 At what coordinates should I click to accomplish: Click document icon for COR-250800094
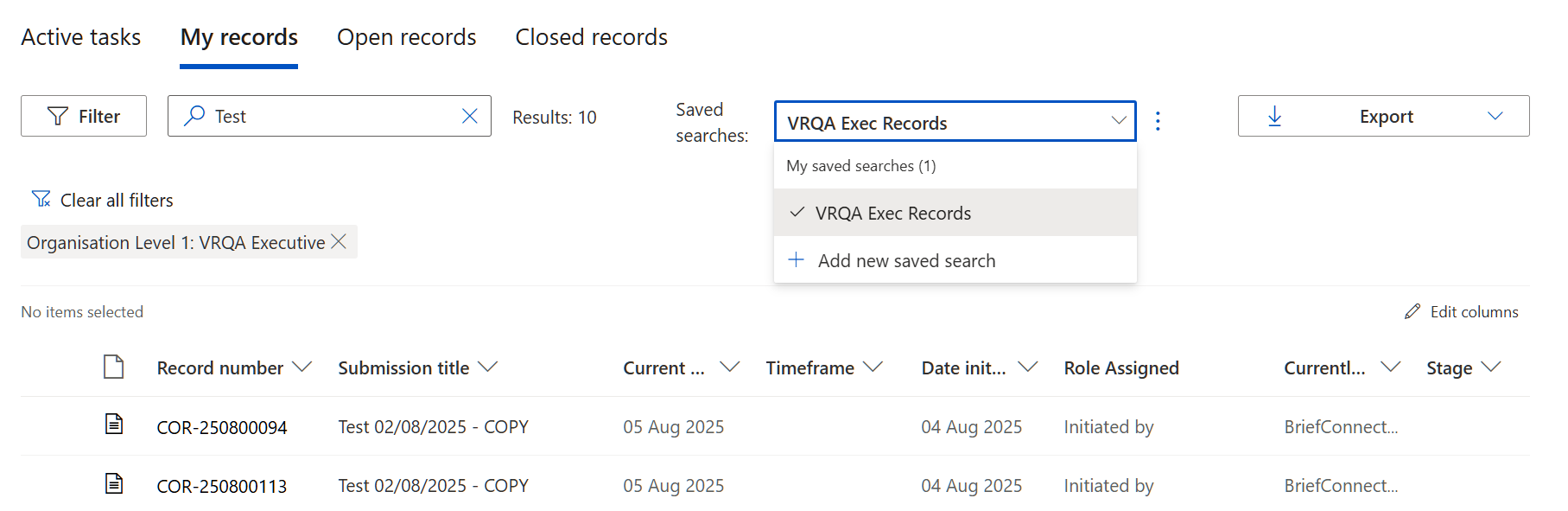click(x=114, y=425)
